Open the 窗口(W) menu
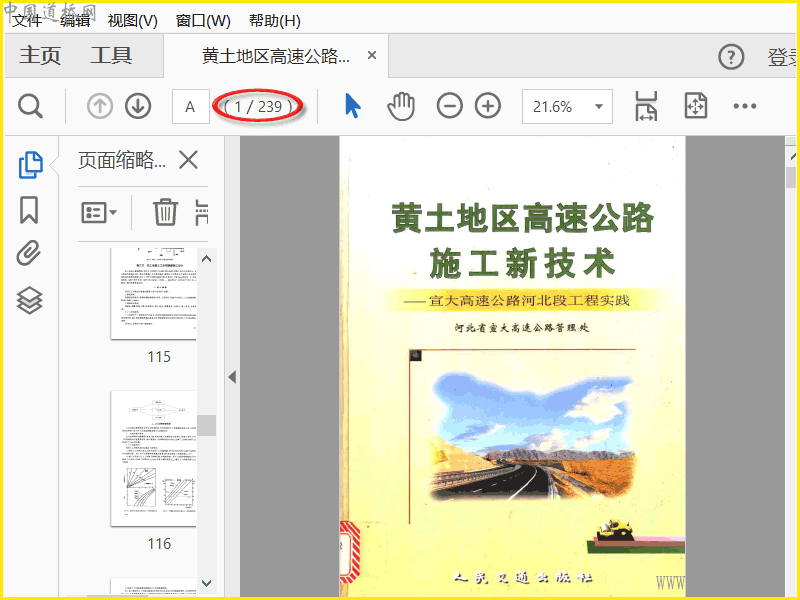800x600 pixels. pyautogui.click(x=203, y=21)
